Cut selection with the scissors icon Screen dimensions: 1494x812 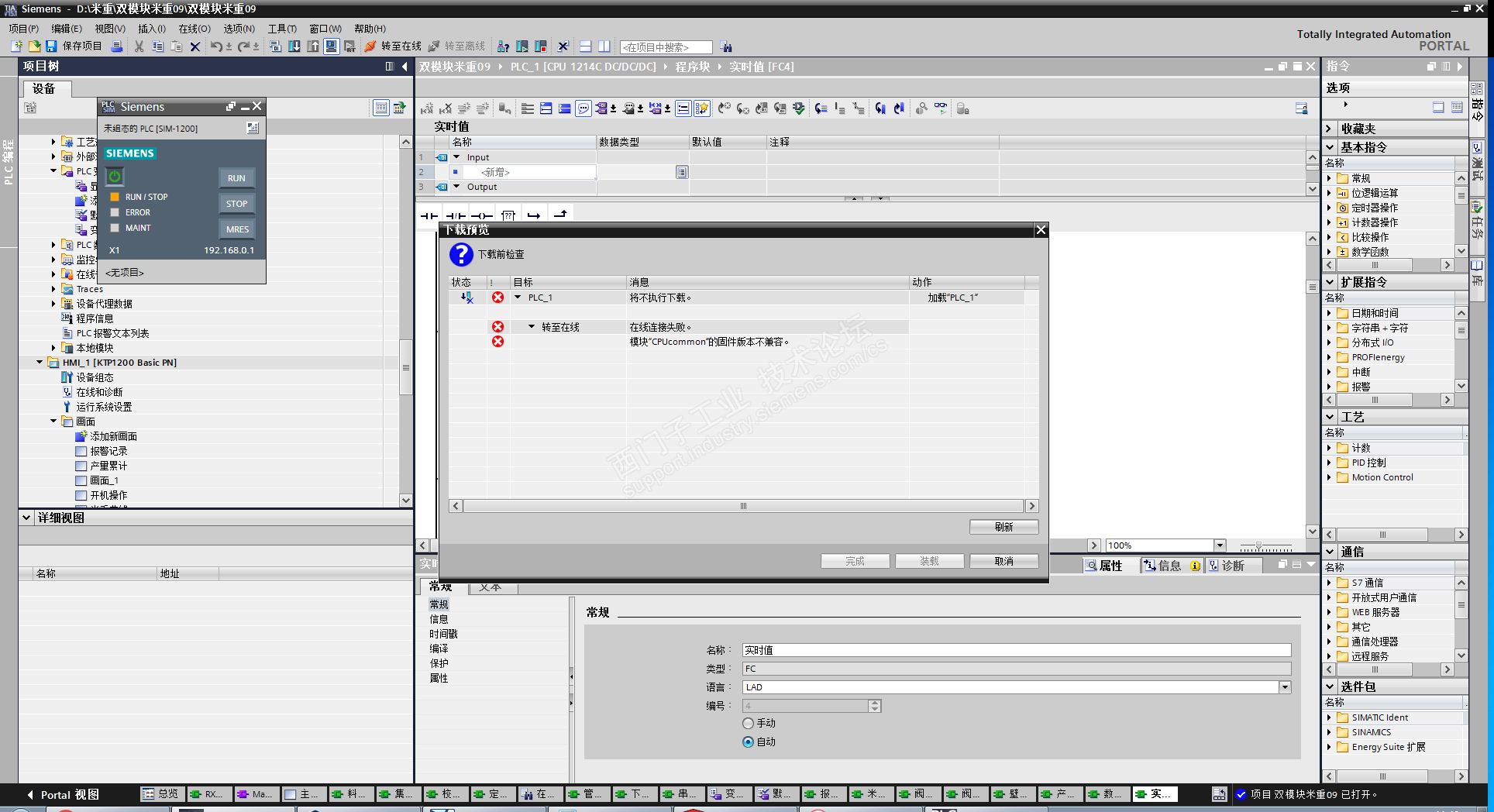coord(139,46)
